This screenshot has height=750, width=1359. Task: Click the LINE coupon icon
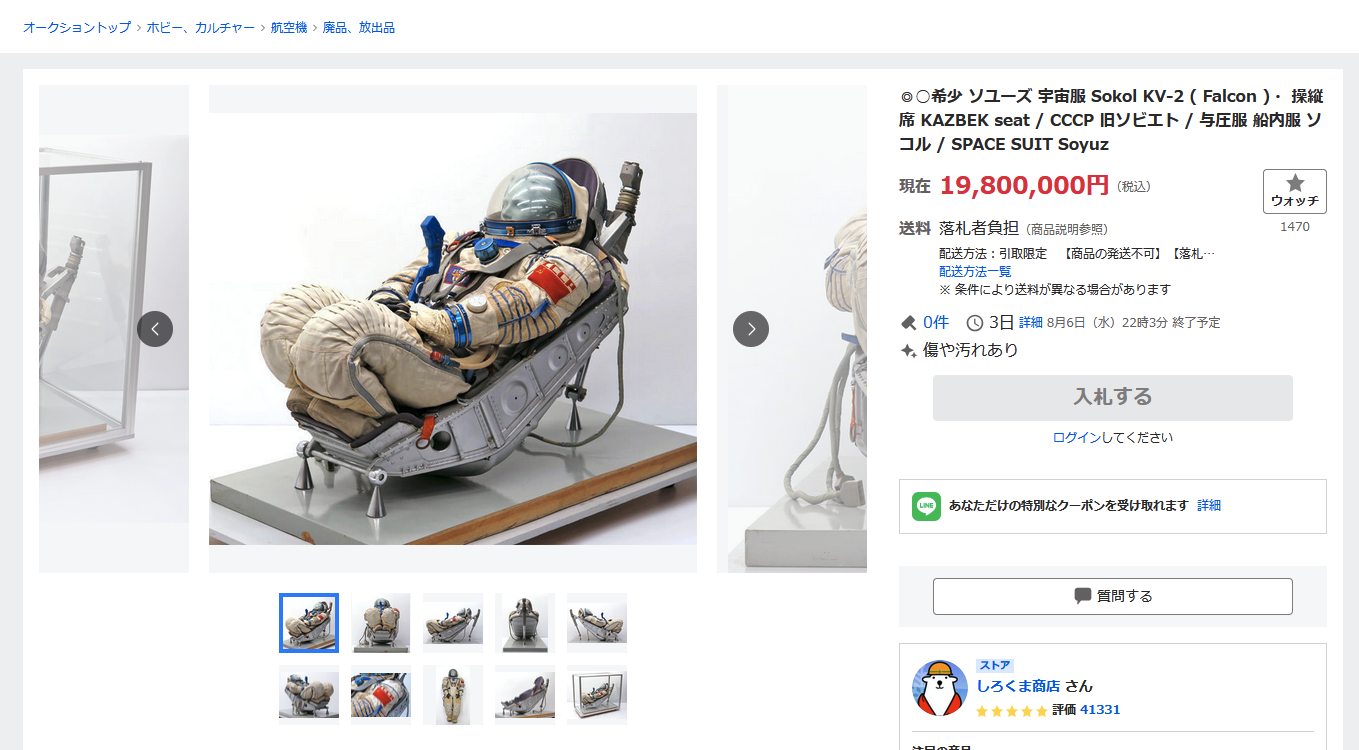pos(927,506)
